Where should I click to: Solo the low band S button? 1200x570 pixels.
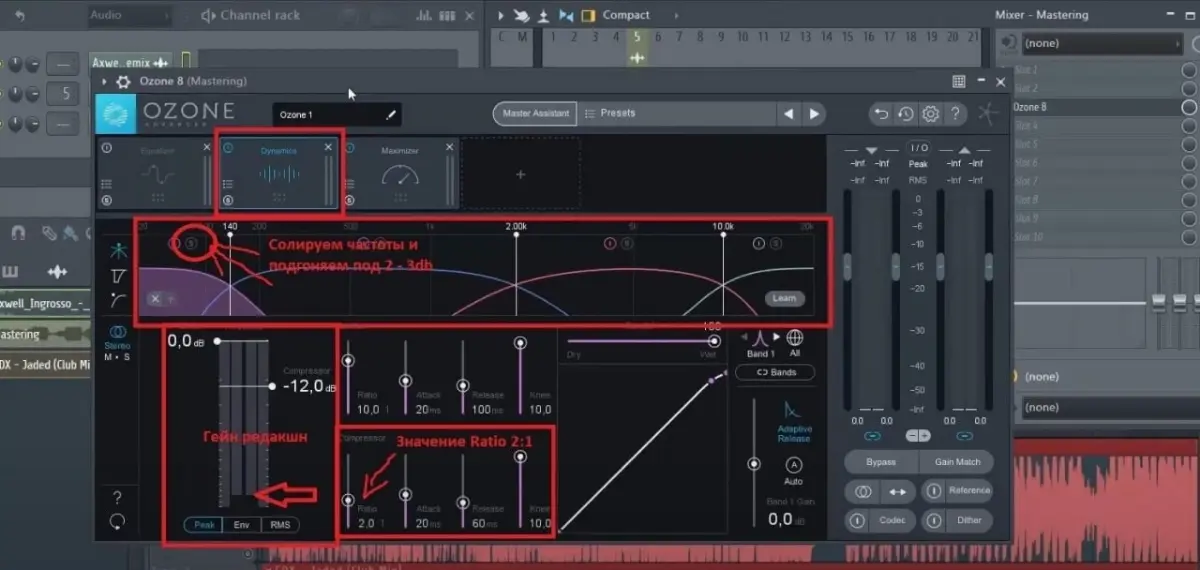point(192,242)
